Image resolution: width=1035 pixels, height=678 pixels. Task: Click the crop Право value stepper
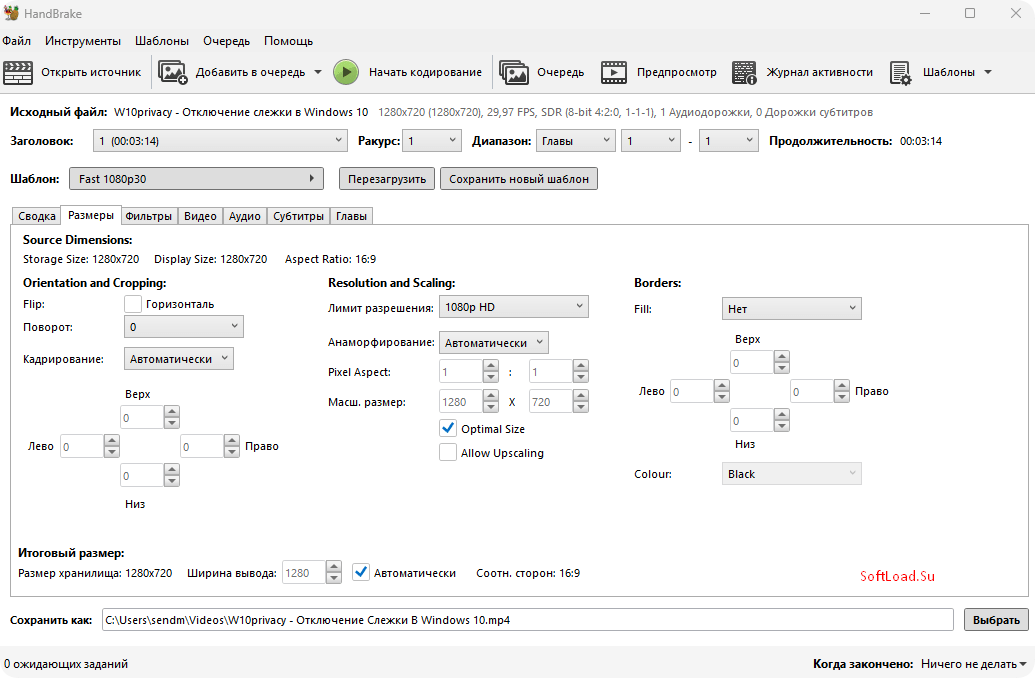pyautogui.click(x=210, y=446)
